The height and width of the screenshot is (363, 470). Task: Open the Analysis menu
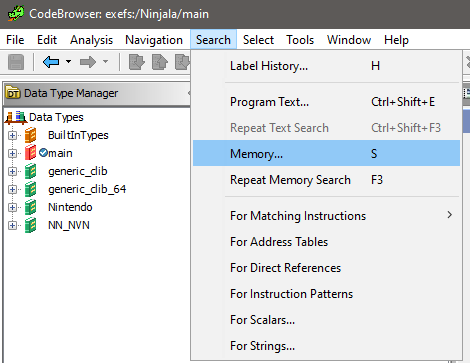[x=91, y=40]
